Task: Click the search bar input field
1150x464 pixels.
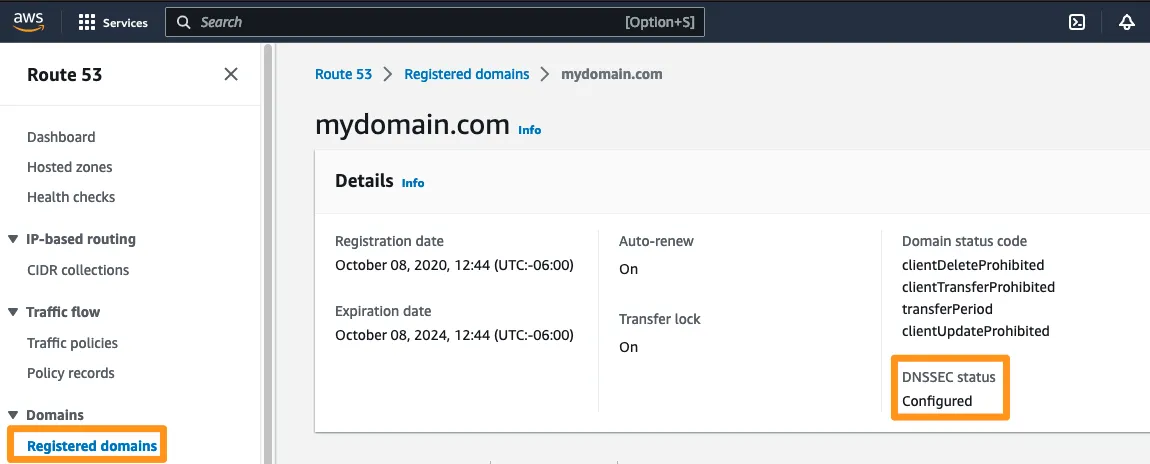Action: (400, 22)
